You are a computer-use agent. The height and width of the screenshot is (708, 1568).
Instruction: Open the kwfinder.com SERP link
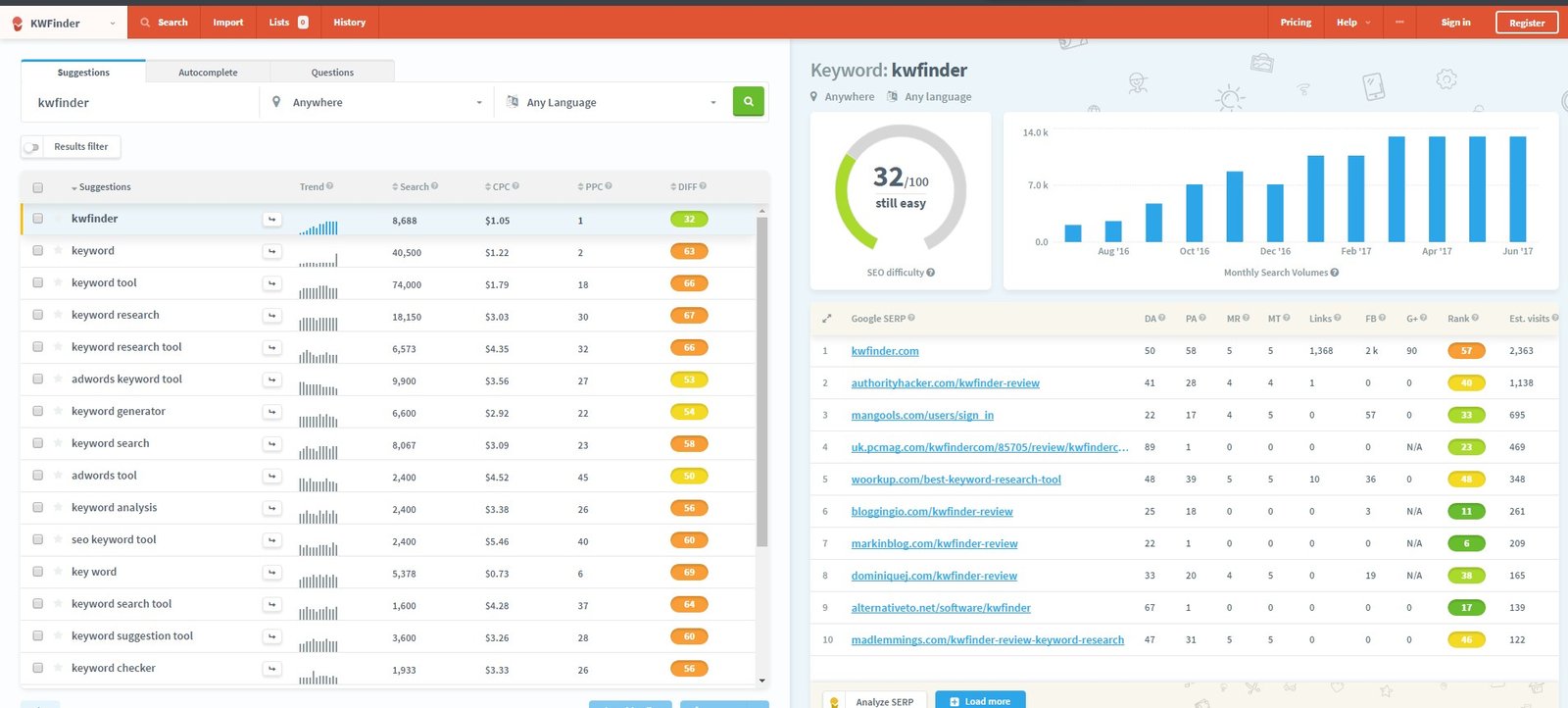pos(885,351)
